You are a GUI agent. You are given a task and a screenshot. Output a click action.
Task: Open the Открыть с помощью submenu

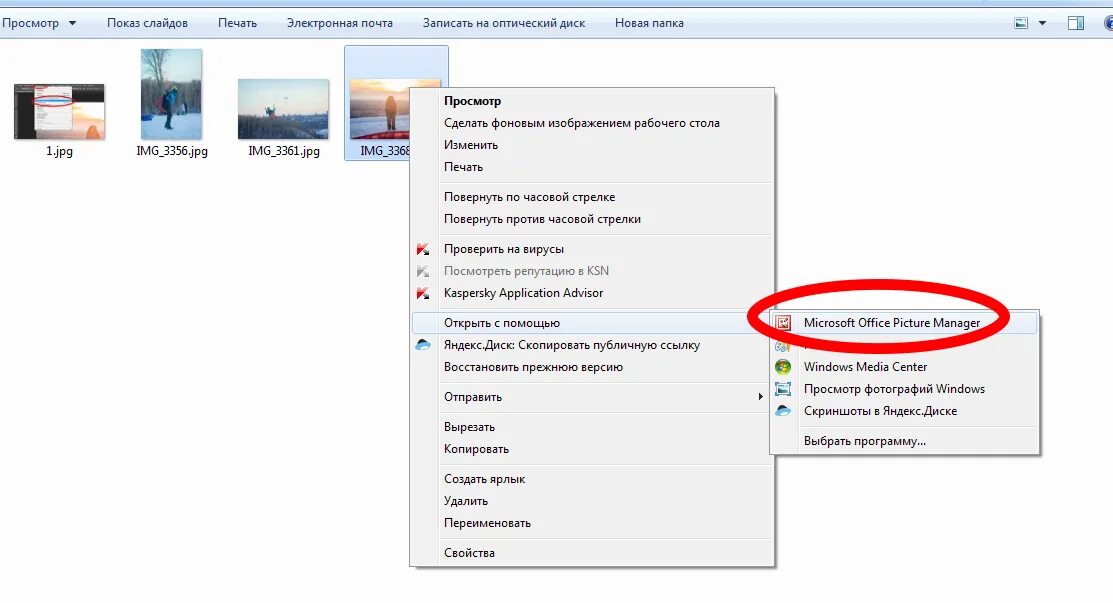592,323
